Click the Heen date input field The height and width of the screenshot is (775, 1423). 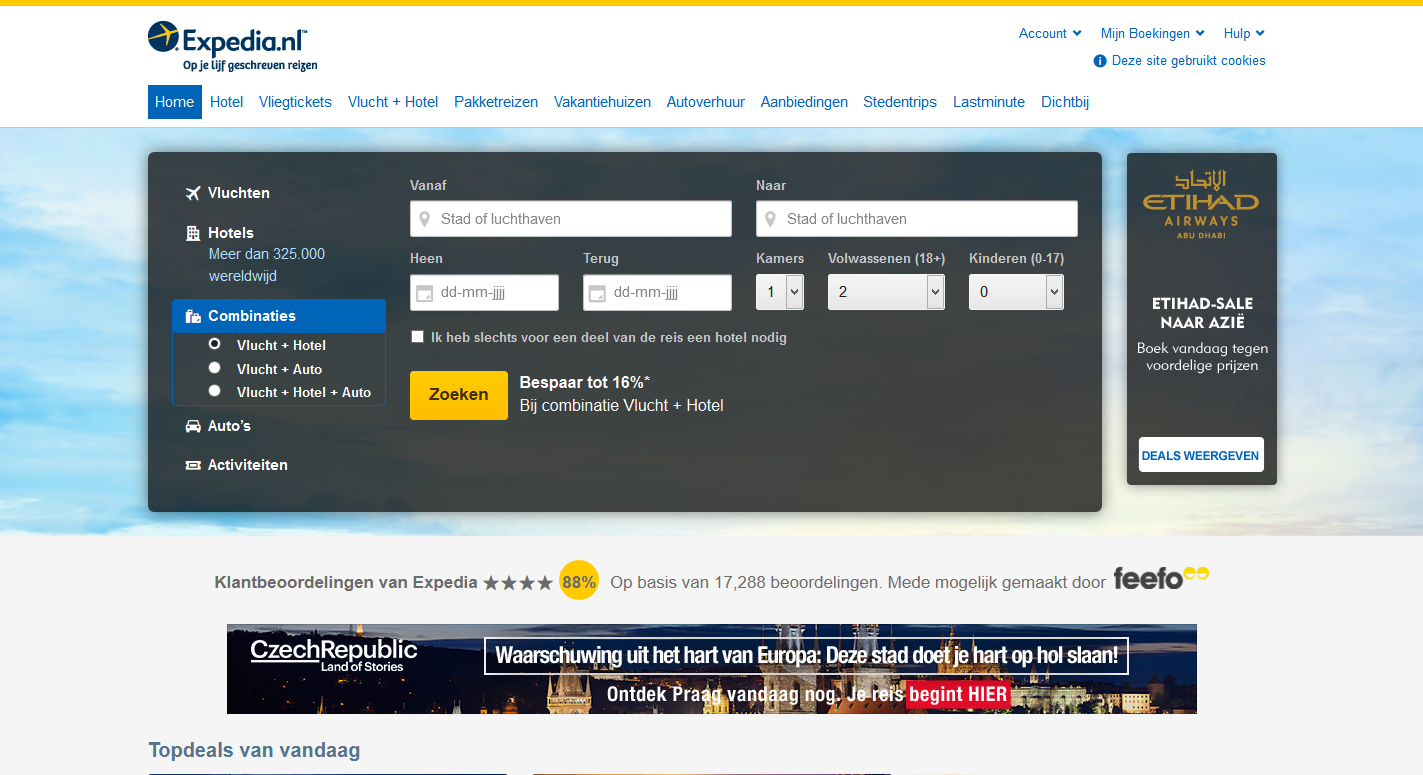(x=484, y=293)
